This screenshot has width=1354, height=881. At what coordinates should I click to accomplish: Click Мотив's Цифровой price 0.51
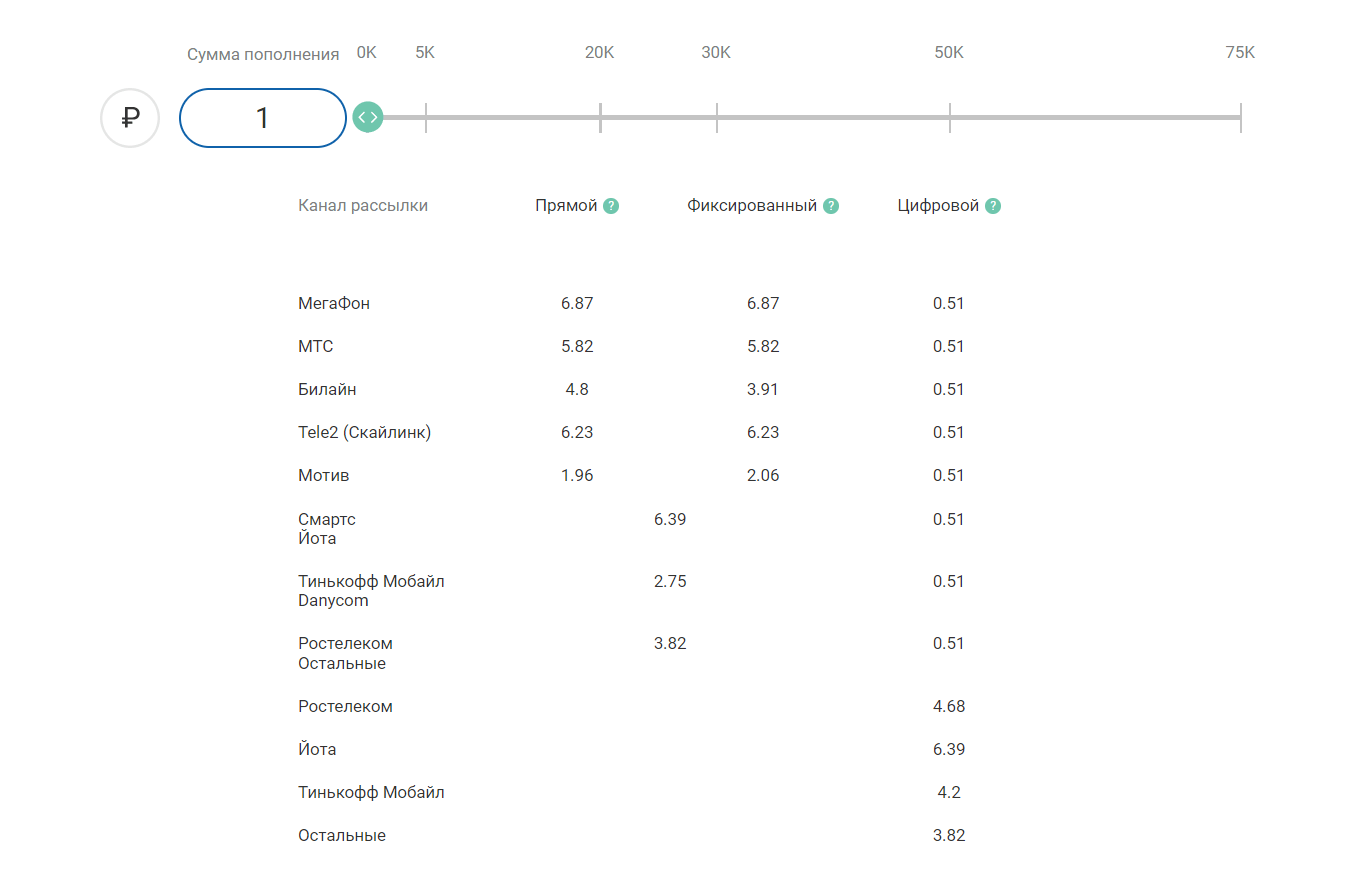[948, 475]
